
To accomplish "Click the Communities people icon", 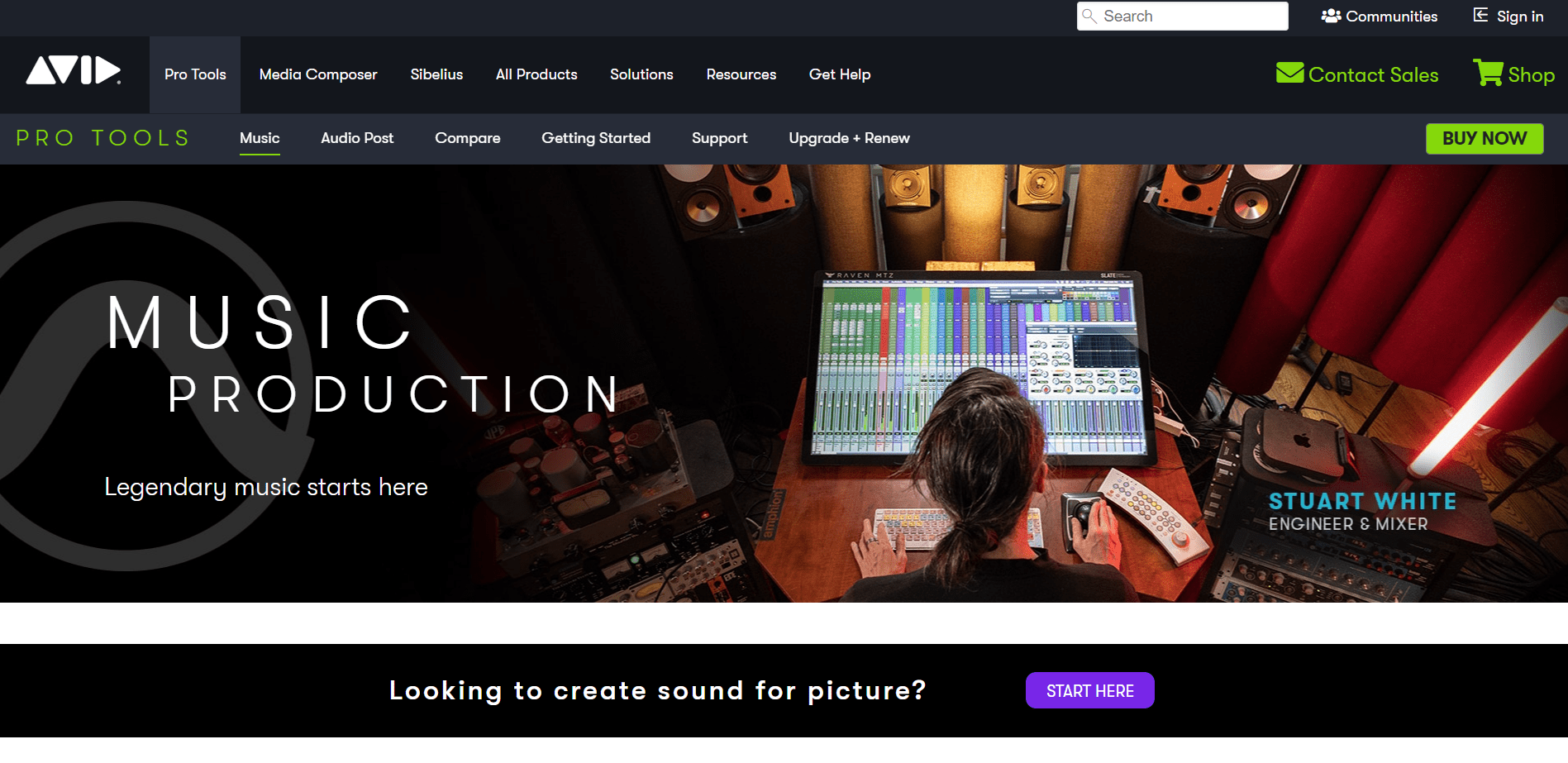I will click(x=1331, y=16).
